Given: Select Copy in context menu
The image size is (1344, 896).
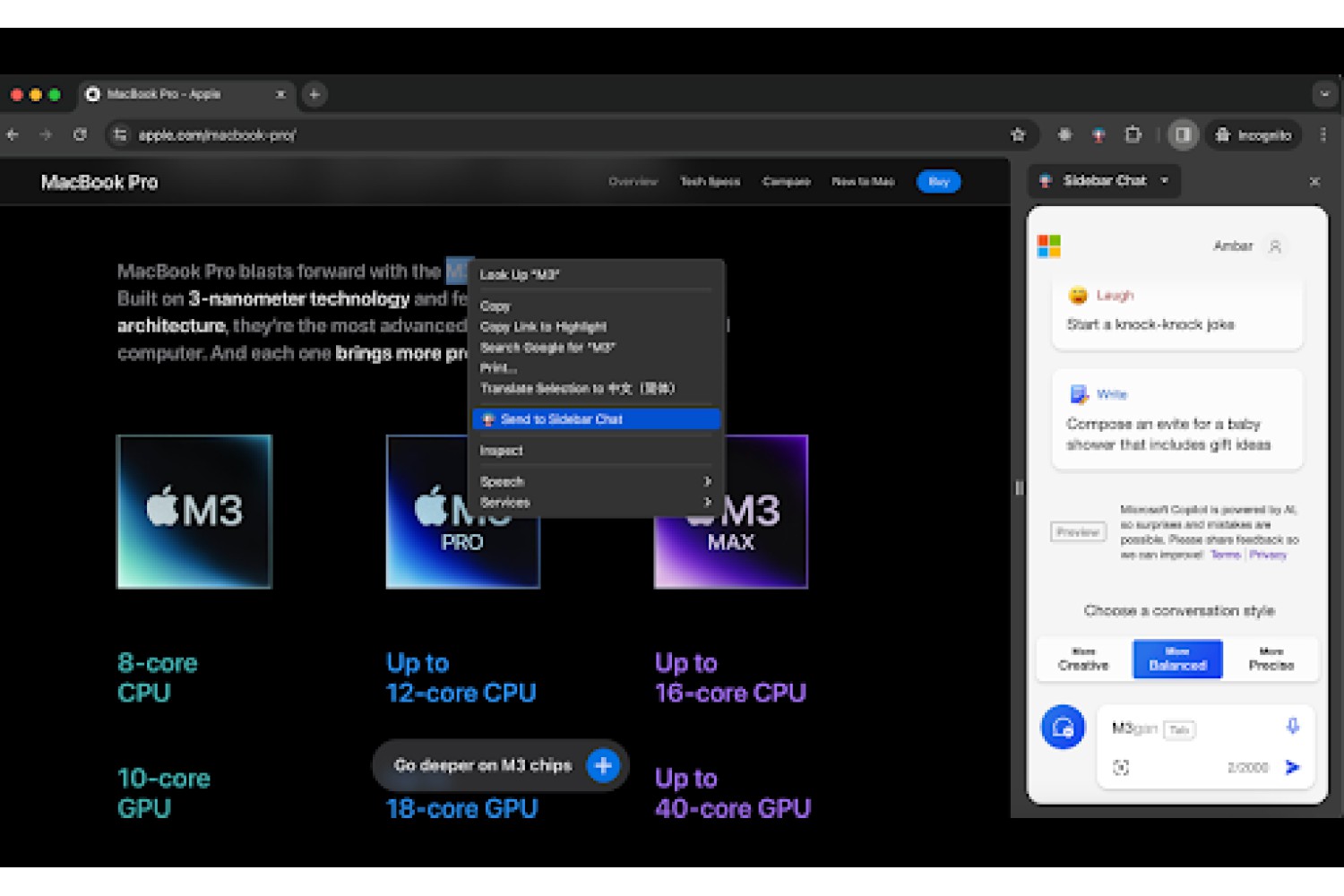Looking at the screenshot, I should [x=596, y=306].
